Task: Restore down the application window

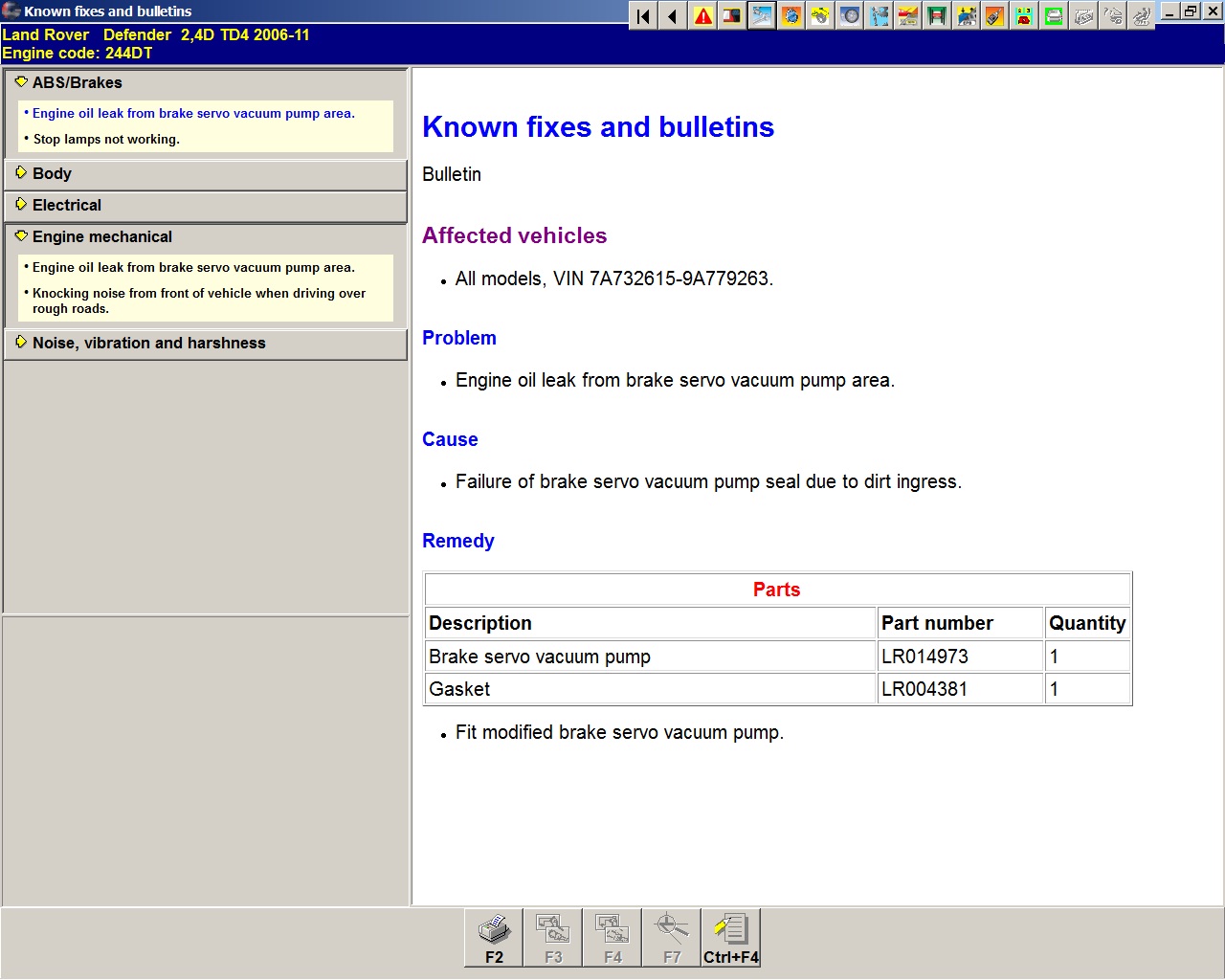Action: [x=1191, y=11]
